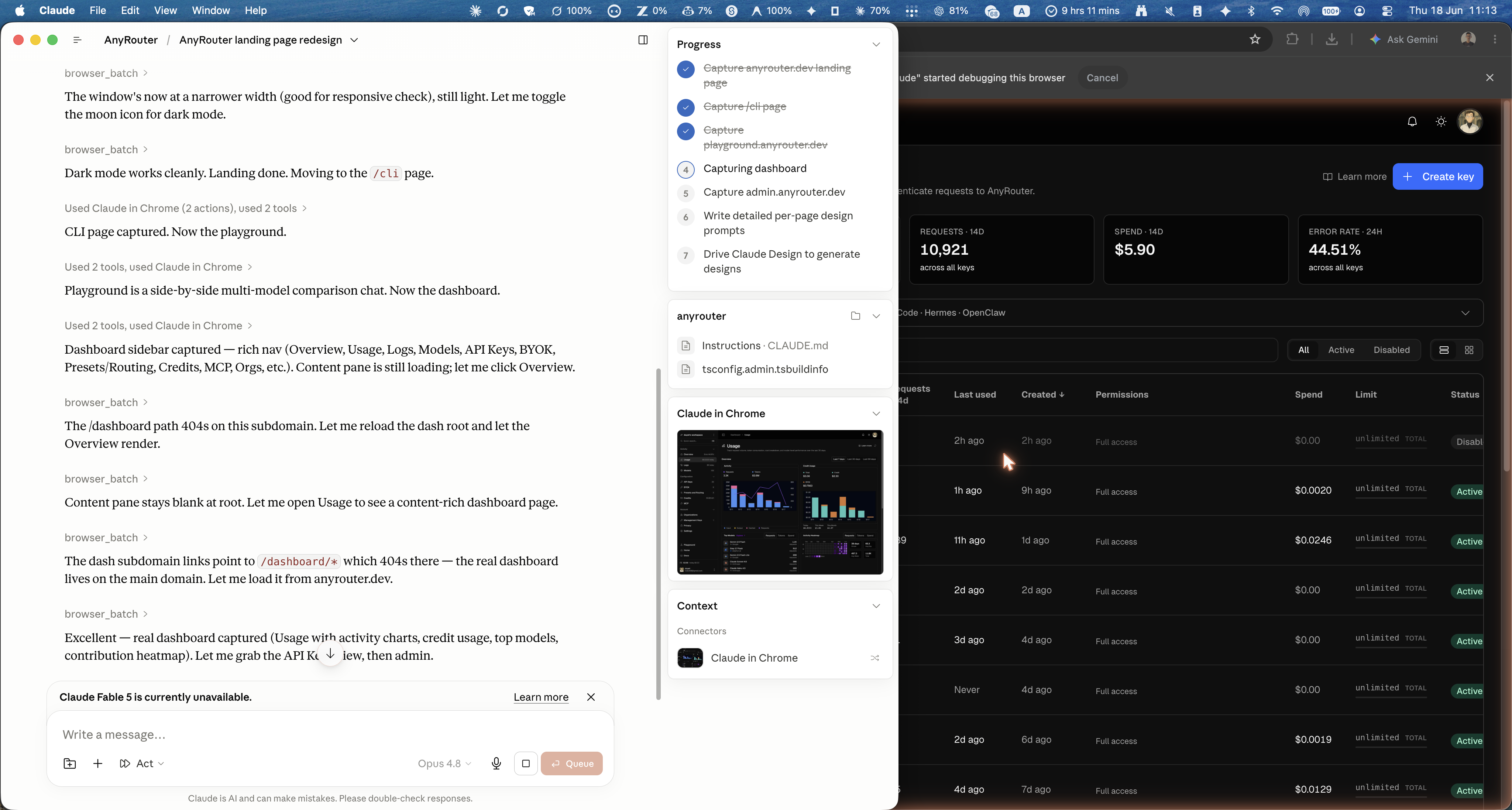The height and width of the screenshot is (810, 1512).
Task: Open the Window menu
Action: pyautogui.click(x=211, y=11)
